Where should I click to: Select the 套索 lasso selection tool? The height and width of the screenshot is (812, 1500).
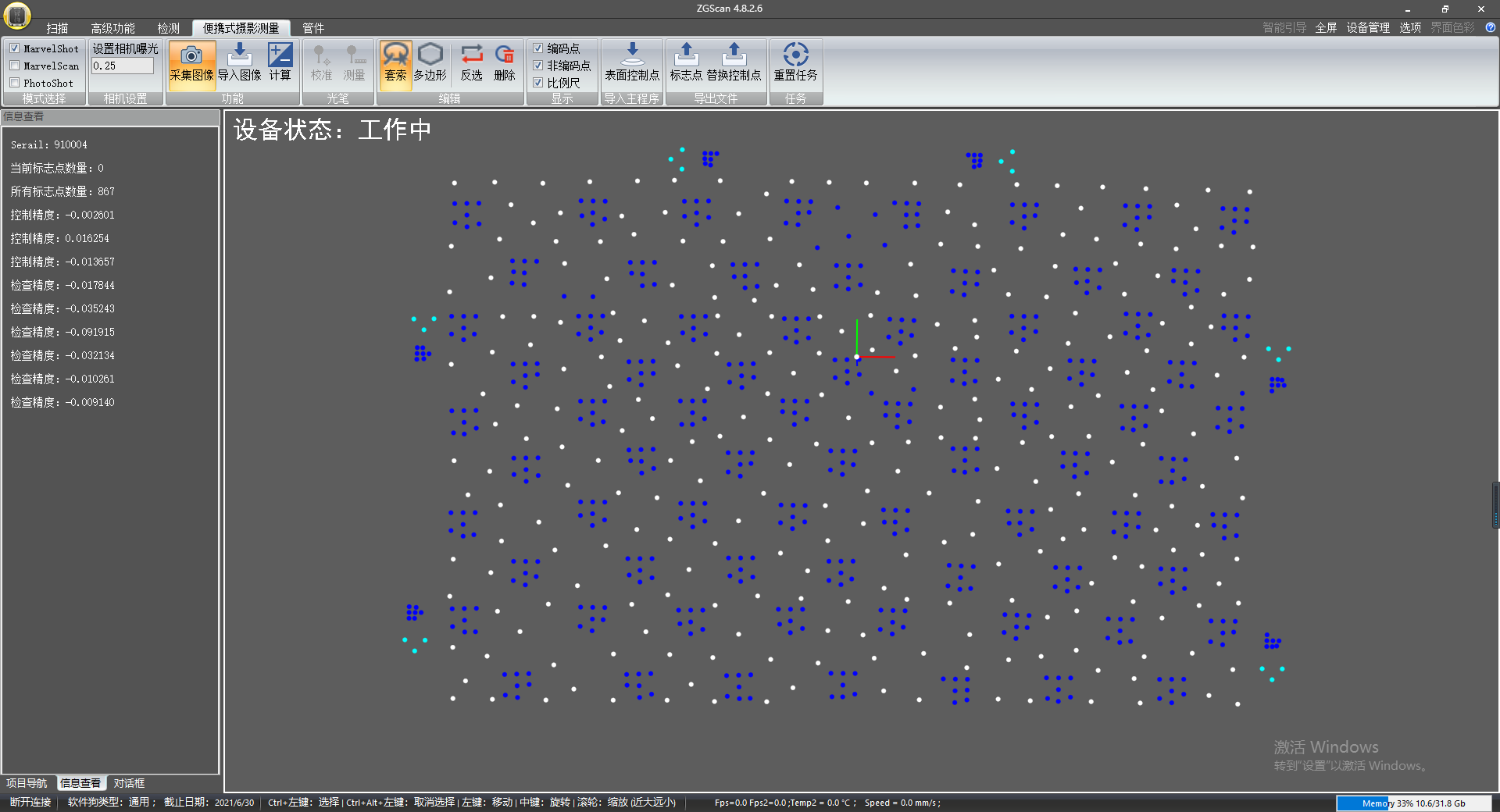coord(395,56)
